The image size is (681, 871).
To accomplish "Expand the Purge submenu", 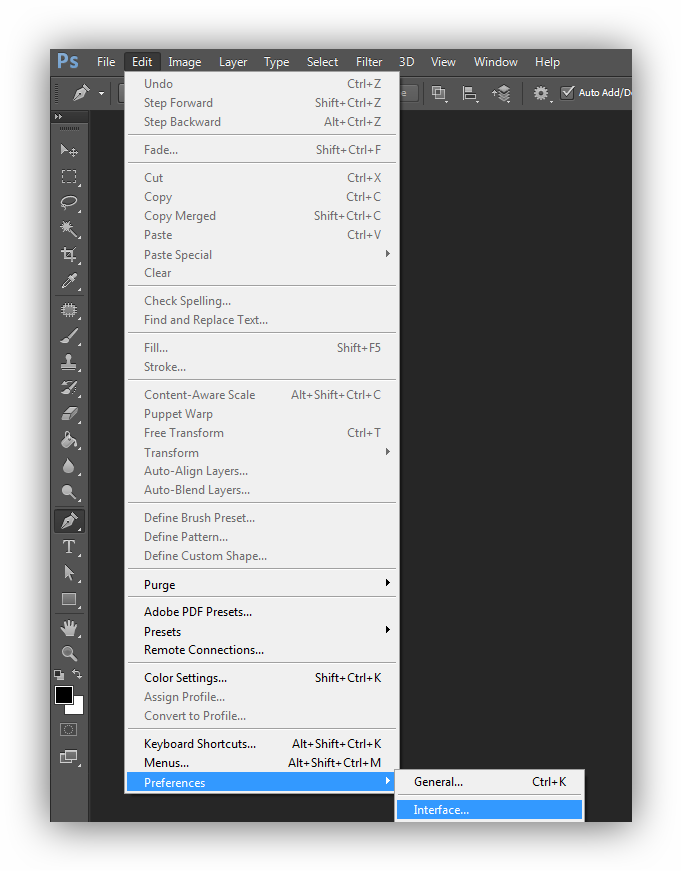I will pos(262,584).
